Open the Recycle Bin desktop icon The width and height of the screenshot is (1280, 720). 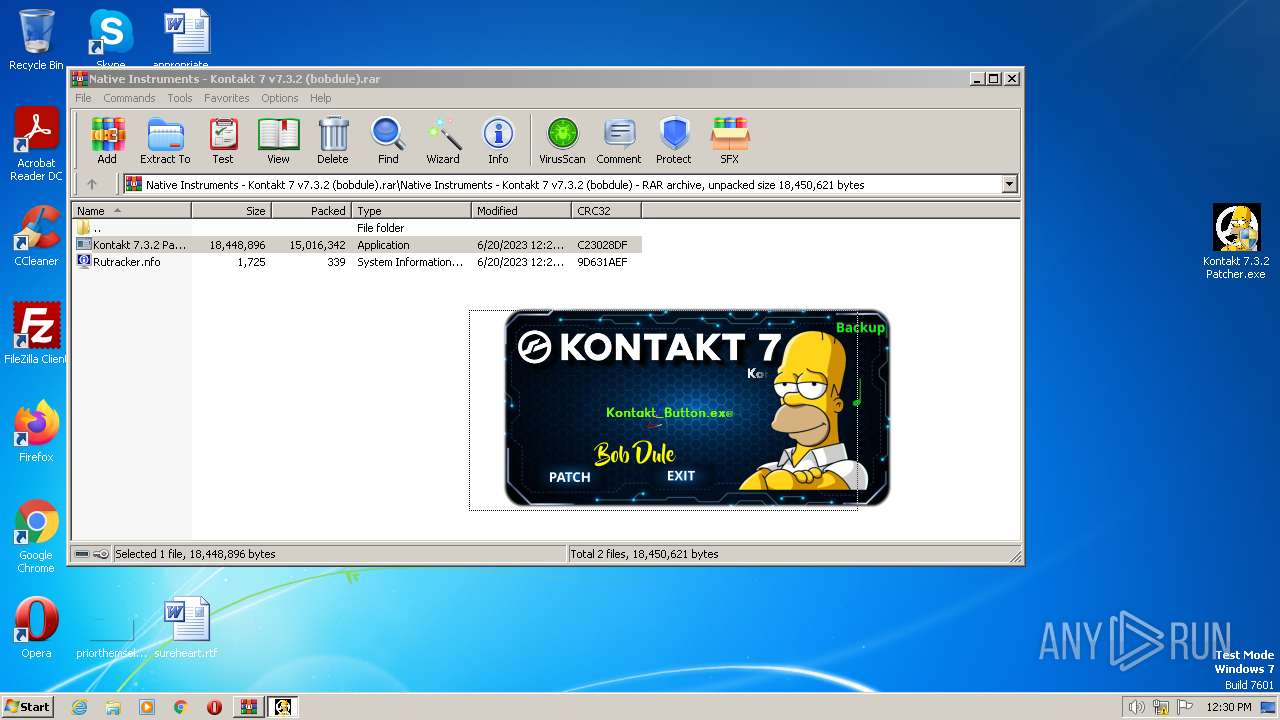pyautogui.click(x=36, y=39)
